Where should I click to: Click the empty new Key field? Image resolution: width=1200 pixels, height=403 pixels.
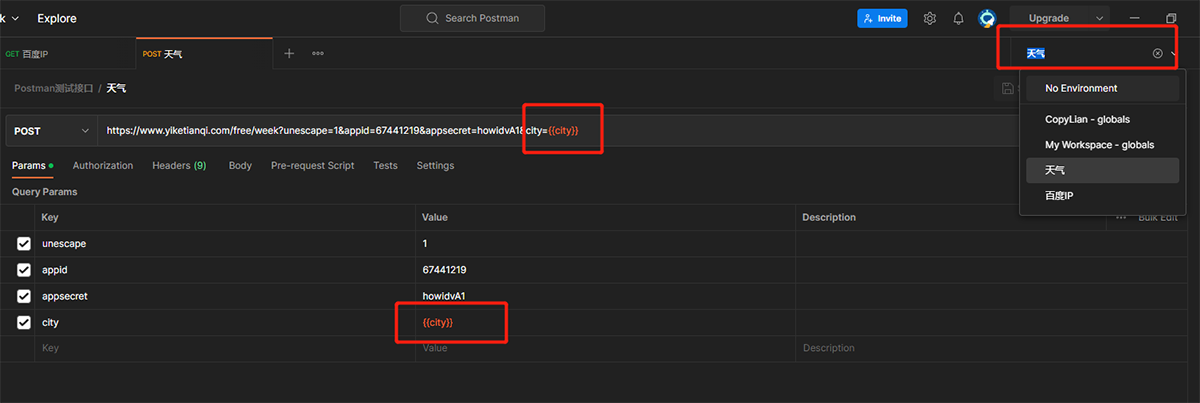click(x=225, y=348)
